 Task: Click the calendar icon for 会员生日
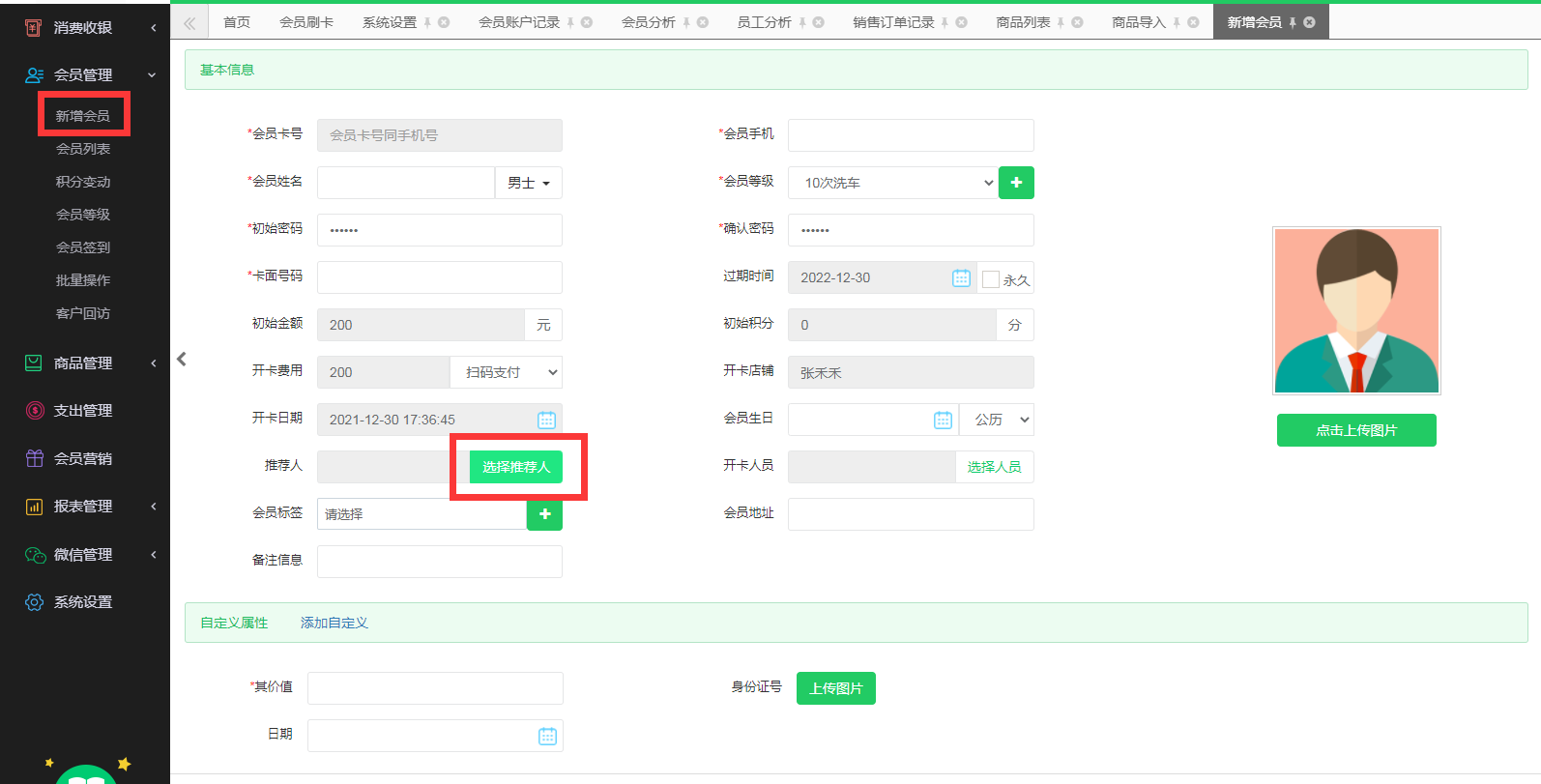[x=943, y=420]
